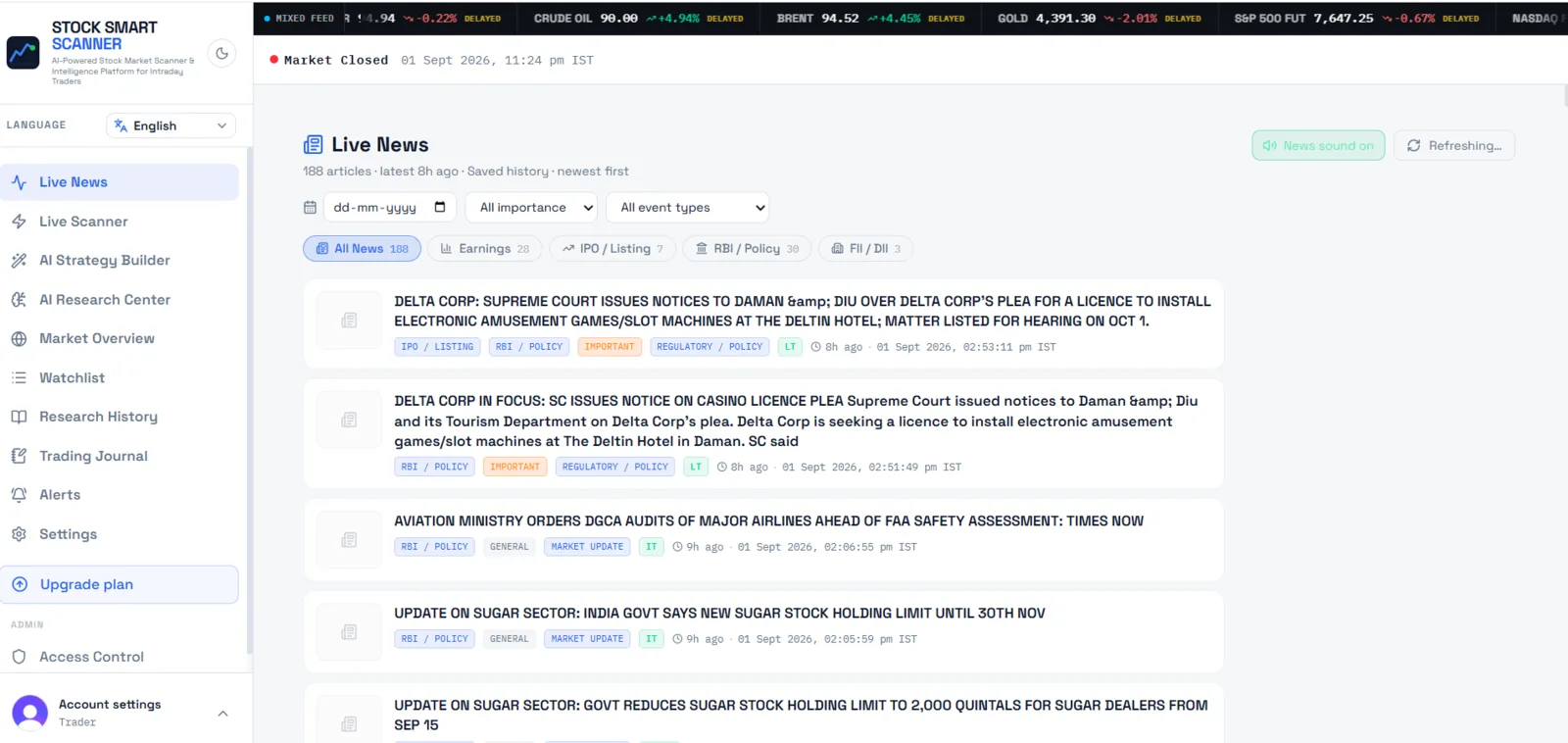
Task: Click IT tag on Aviation Ministry article
Action: 651,547
